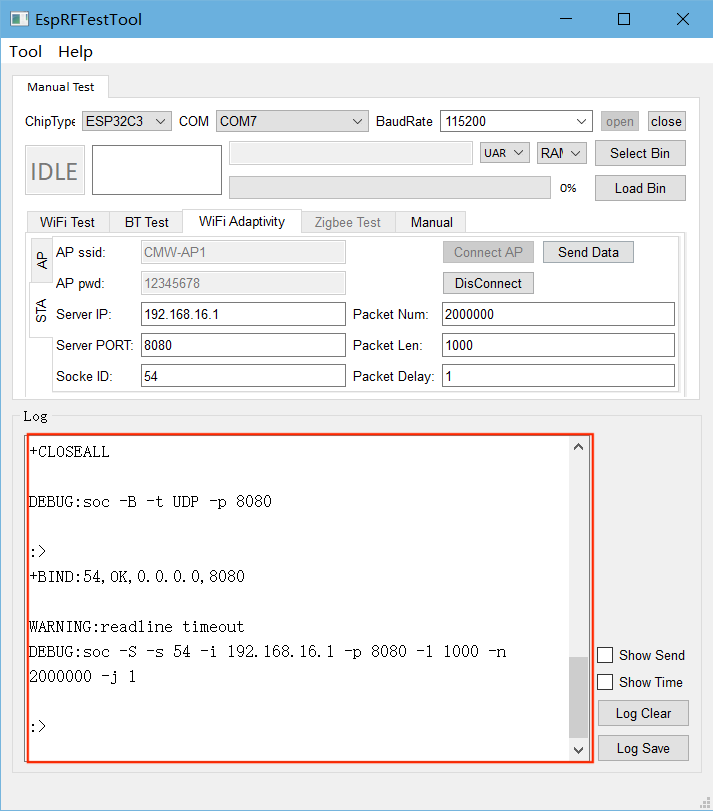Viewport: 713px width, 811px height.
Task: Open the Tool menu
Action: 26,52
